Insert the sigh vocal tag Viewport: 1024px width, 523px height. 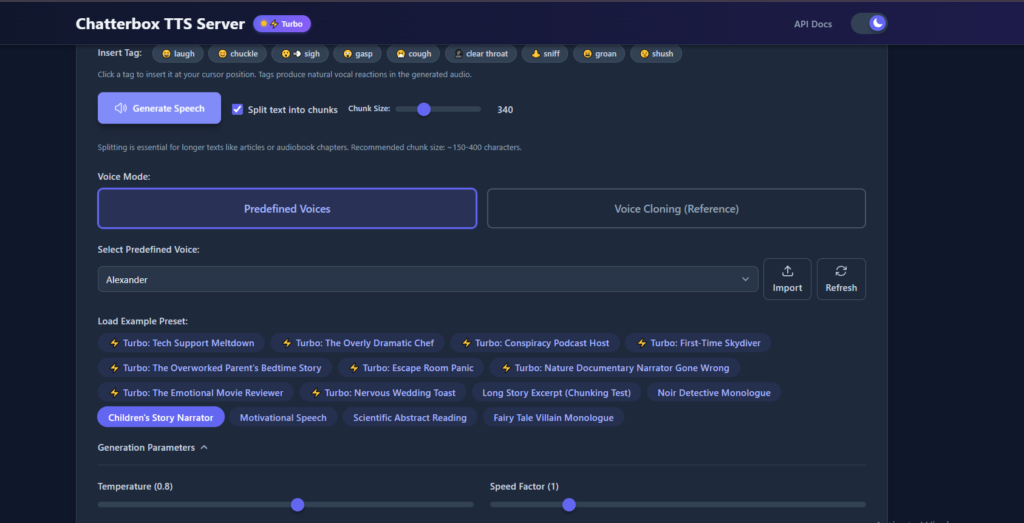click(298, 53)
